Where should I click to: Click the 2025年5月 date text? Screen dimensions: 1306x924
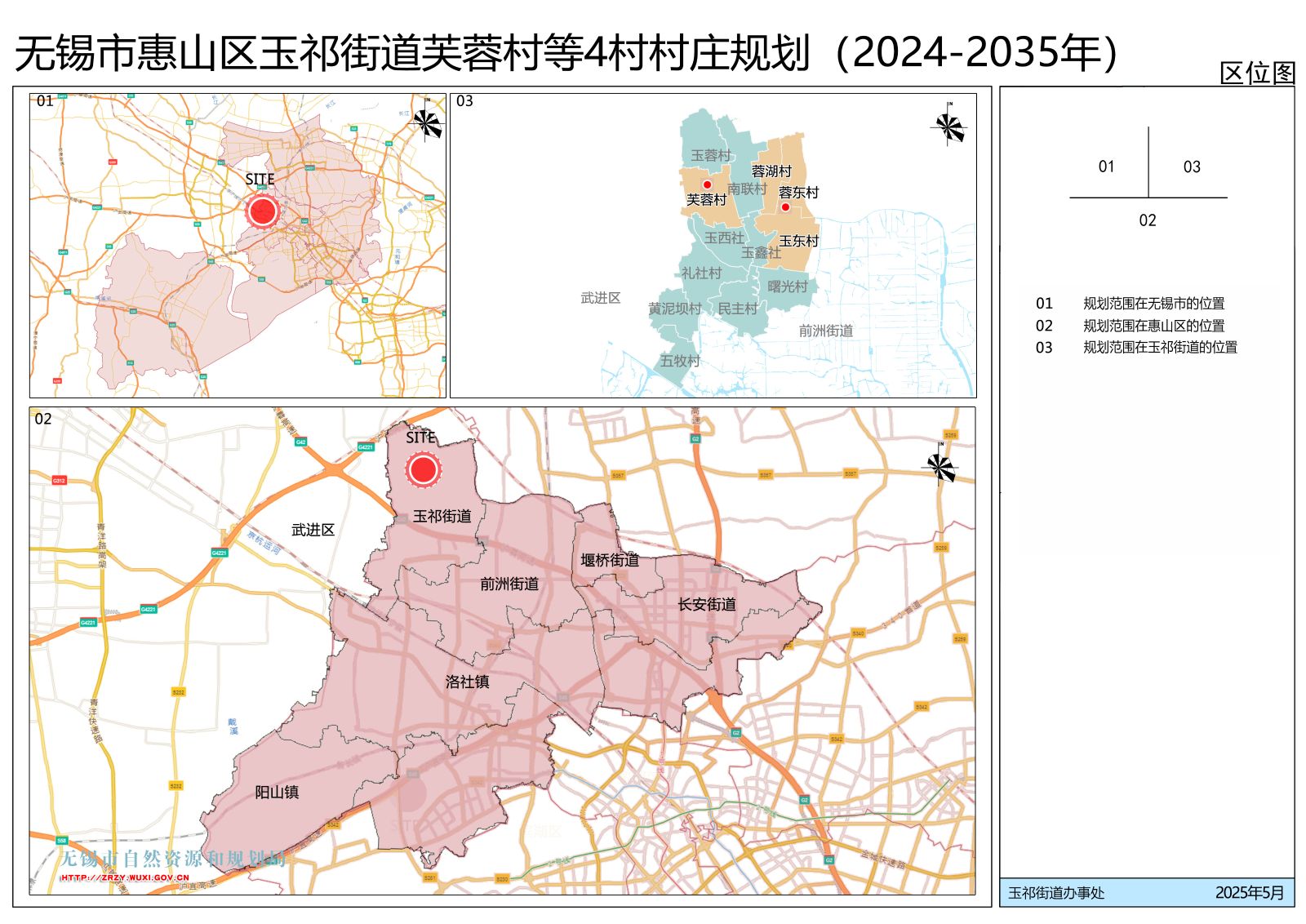coord(1249,893)
